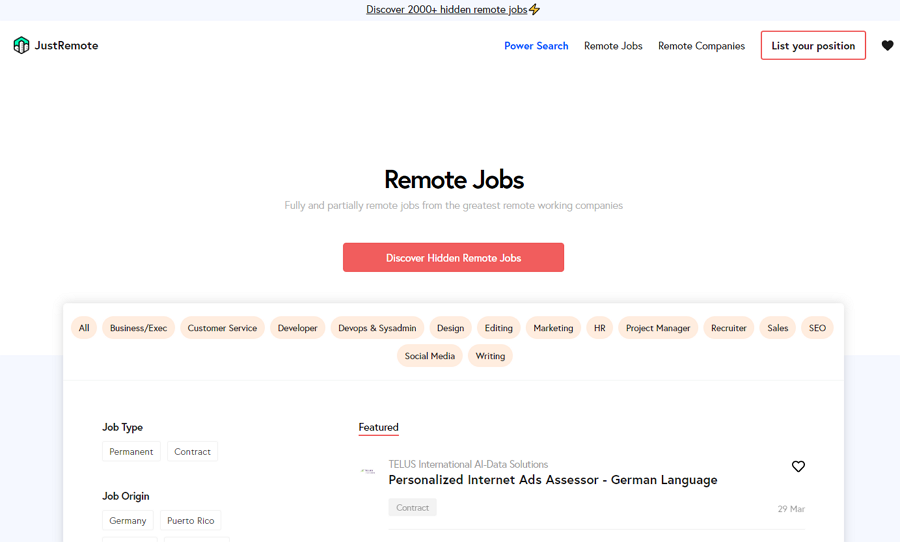Select Recruiter category pill
This screenshot has height=542, width=900.
click(x=728, y=328)
